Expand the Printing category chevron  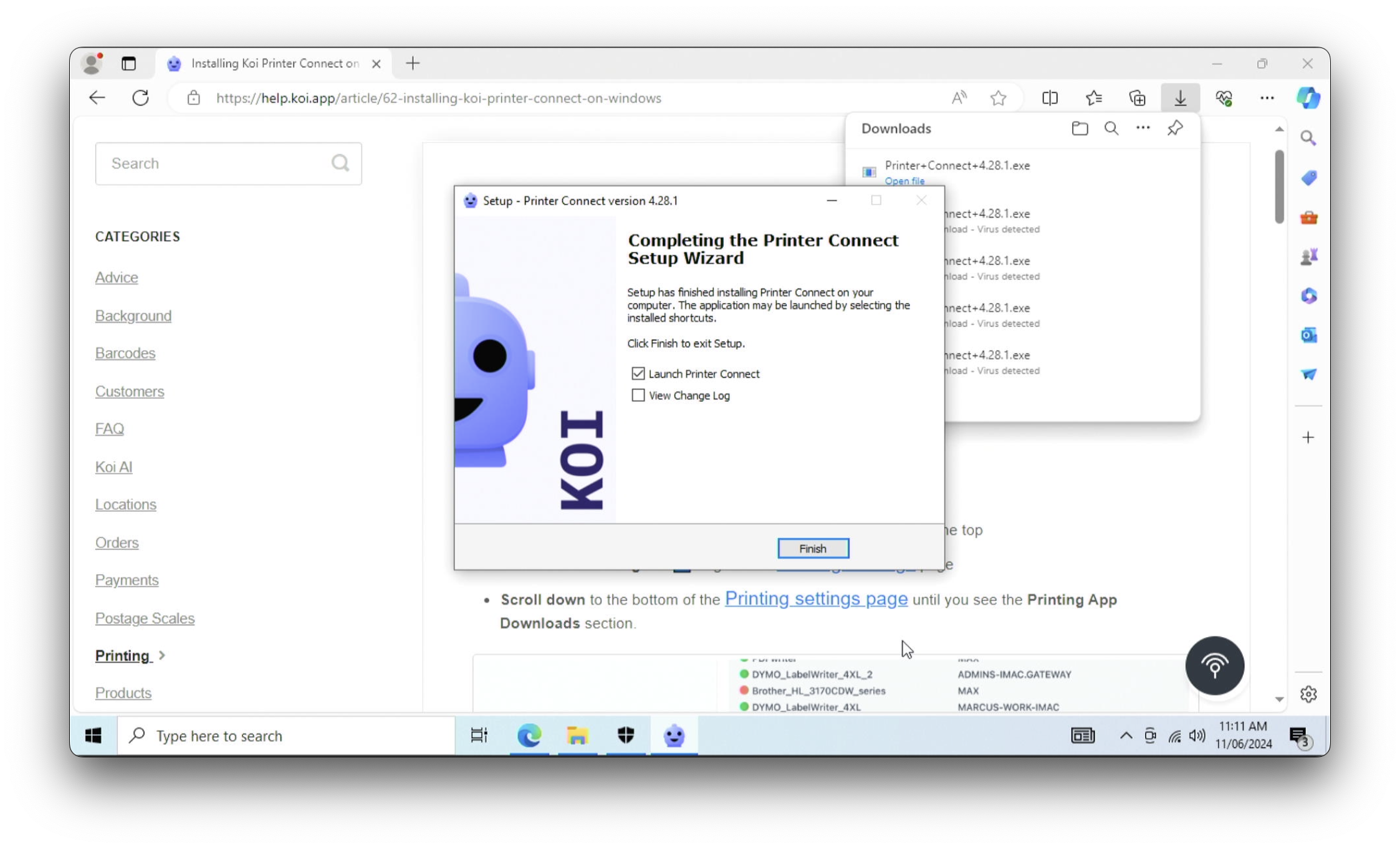click(162, 655)
